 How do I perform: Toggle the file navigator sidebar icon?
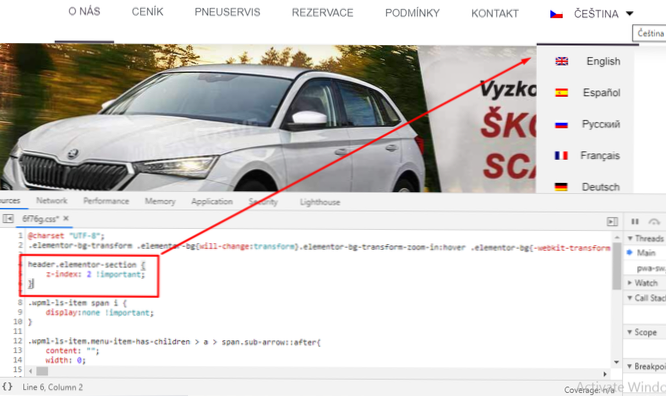8,218
